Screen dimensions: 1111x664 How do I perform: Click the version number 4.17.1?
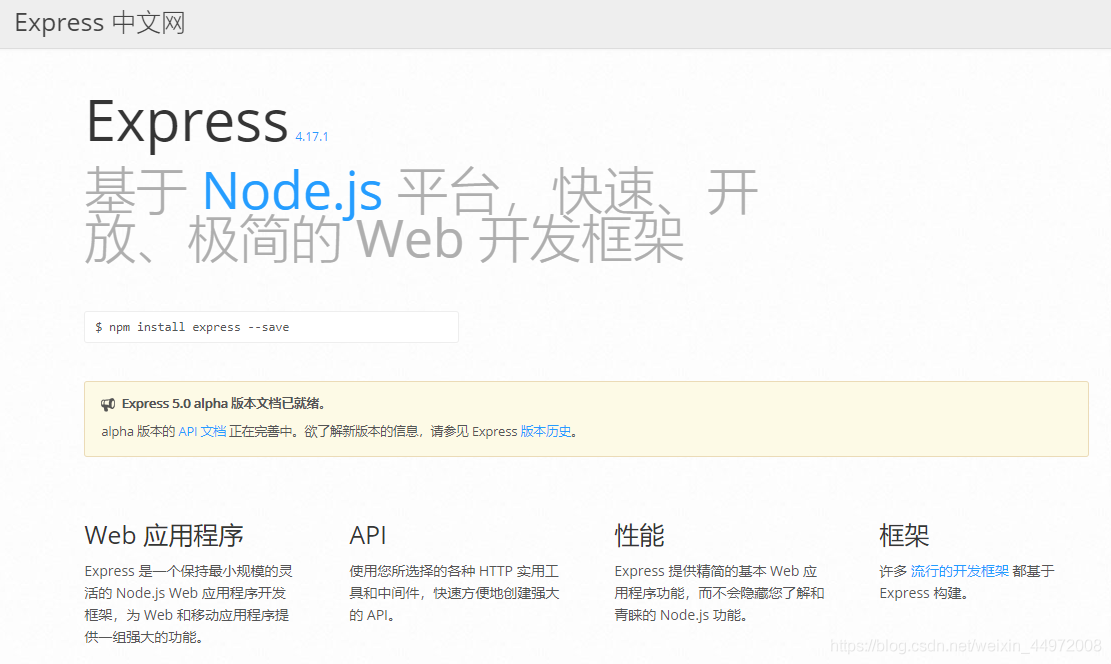311,135
